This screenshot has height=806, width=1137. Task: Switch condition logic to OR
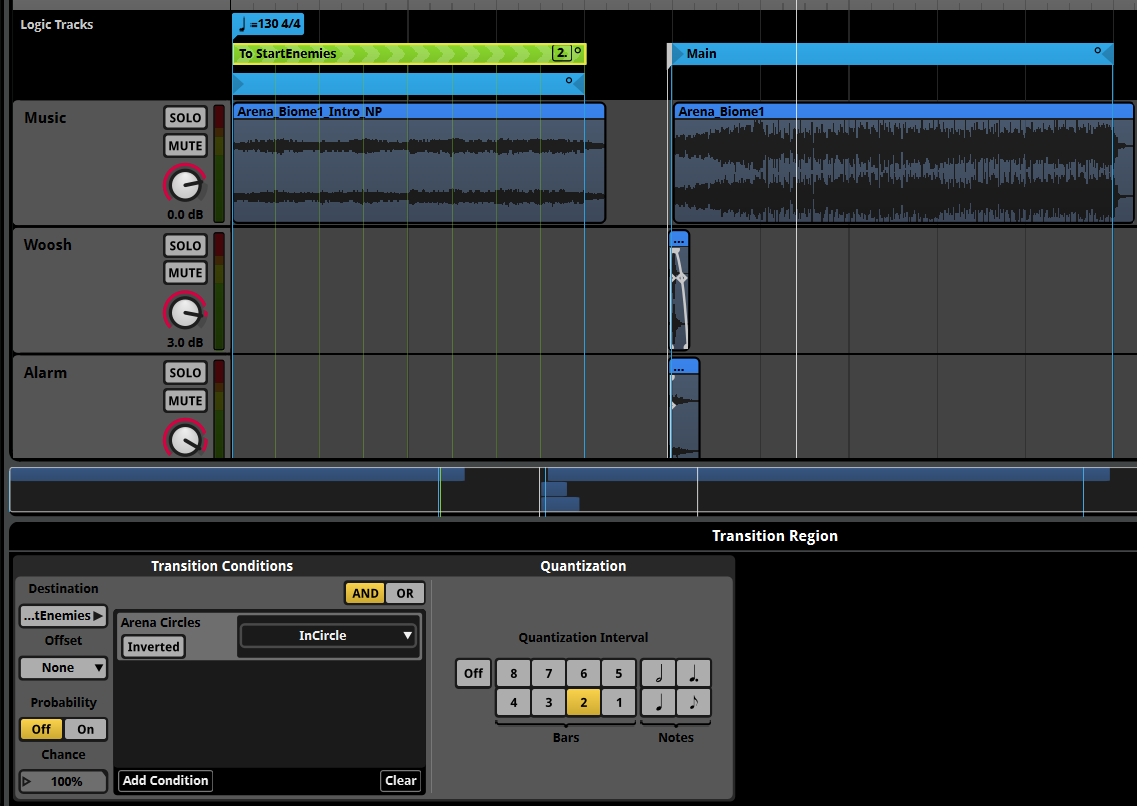[x=405, y=593]
